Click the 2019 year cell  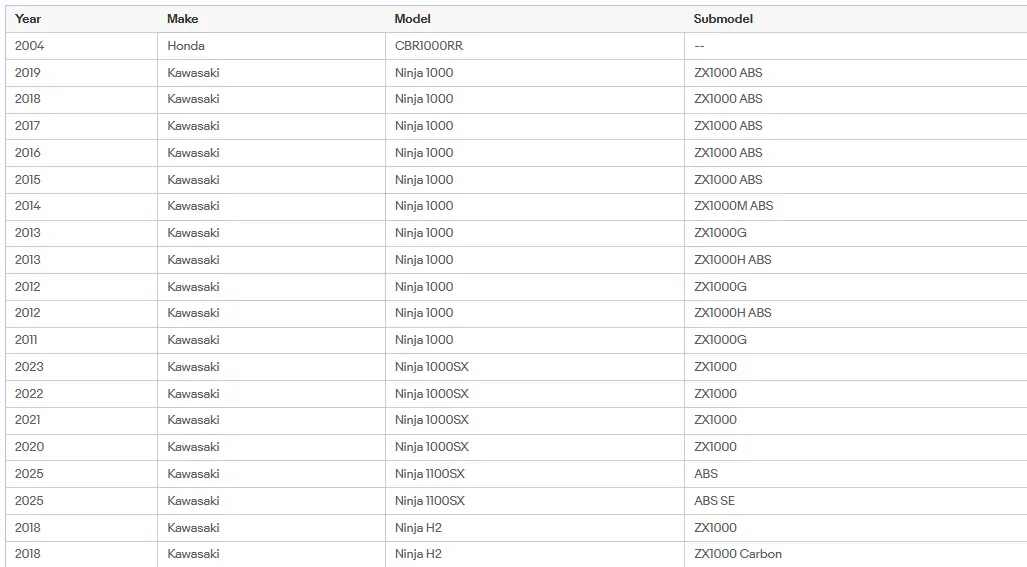tap(28, 73)
